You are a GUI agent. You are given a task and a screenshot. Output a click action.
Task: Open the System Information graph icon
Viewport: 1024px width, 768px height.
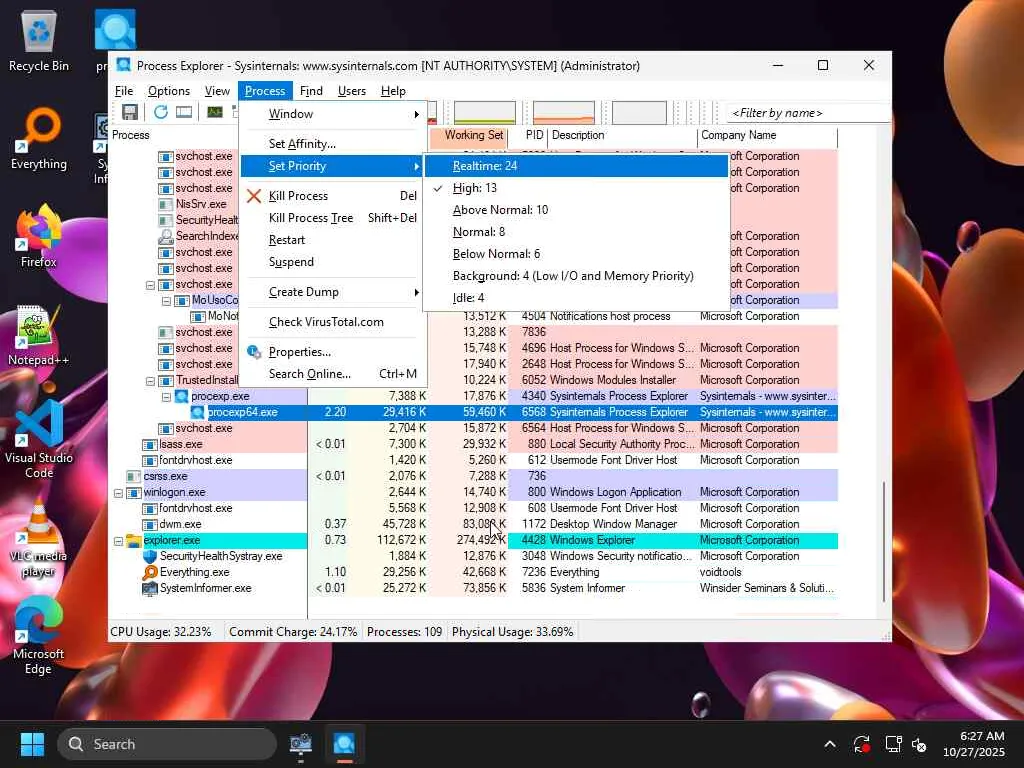[x=215, y=112]
